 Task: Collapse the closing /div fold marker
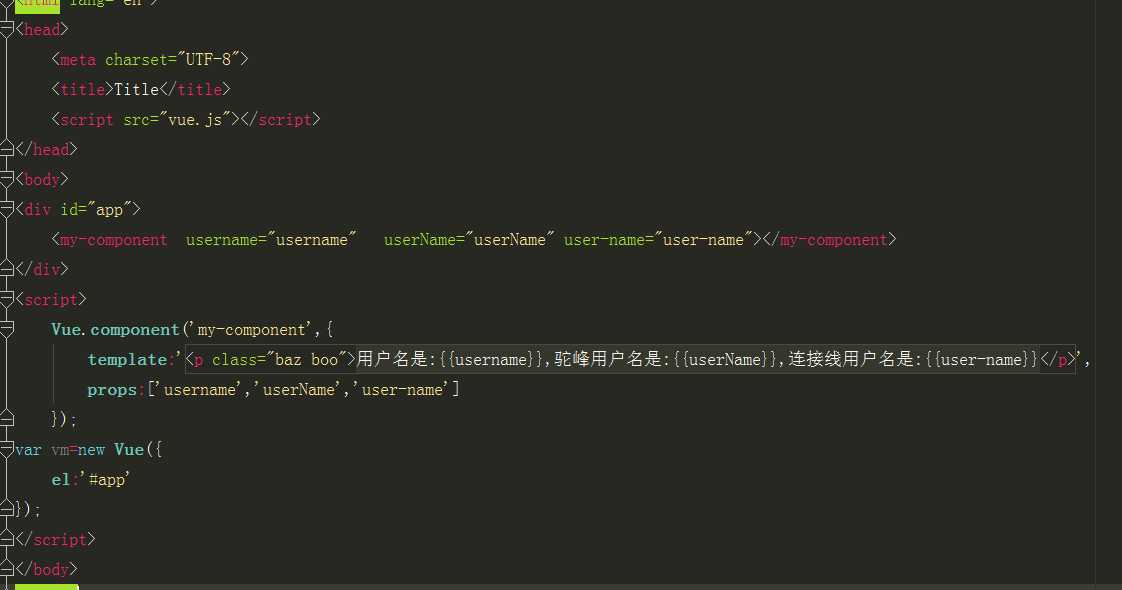(x=6, y=269)
